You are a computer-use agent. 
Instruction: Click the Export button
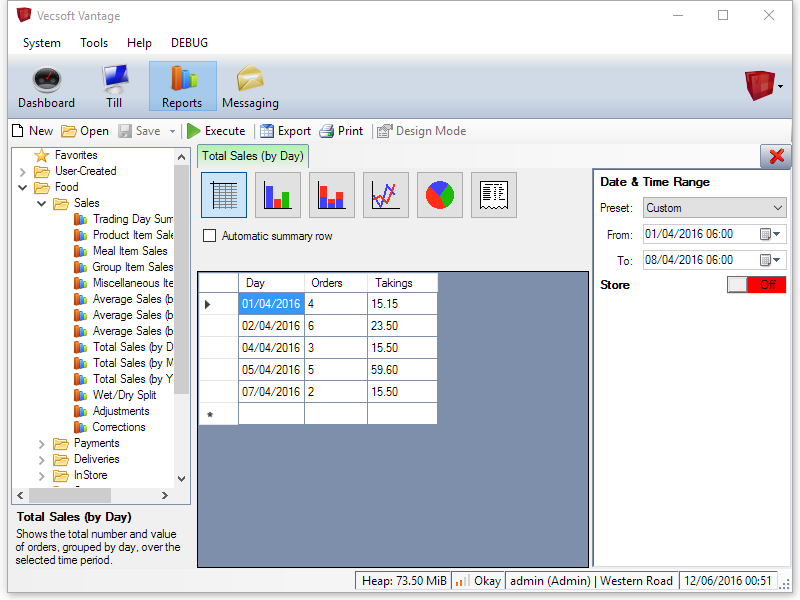pos(286,131)
